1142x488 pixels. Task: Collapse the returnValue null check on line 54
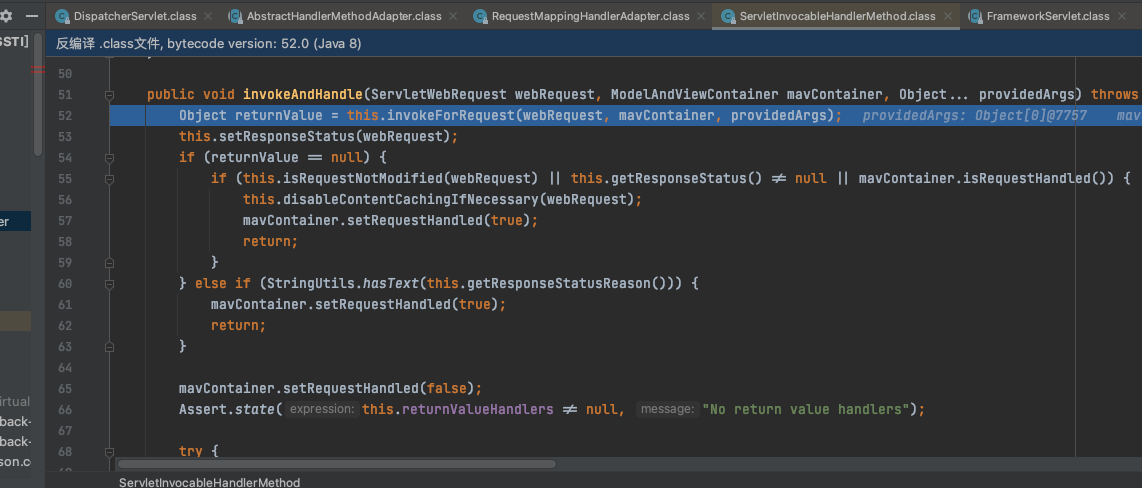(109, 157)
